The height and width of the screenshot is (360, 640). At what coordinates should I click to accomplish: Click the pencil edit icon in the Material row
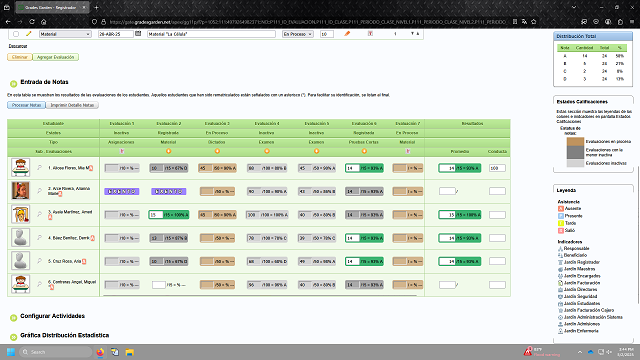[x=28, y=34]
